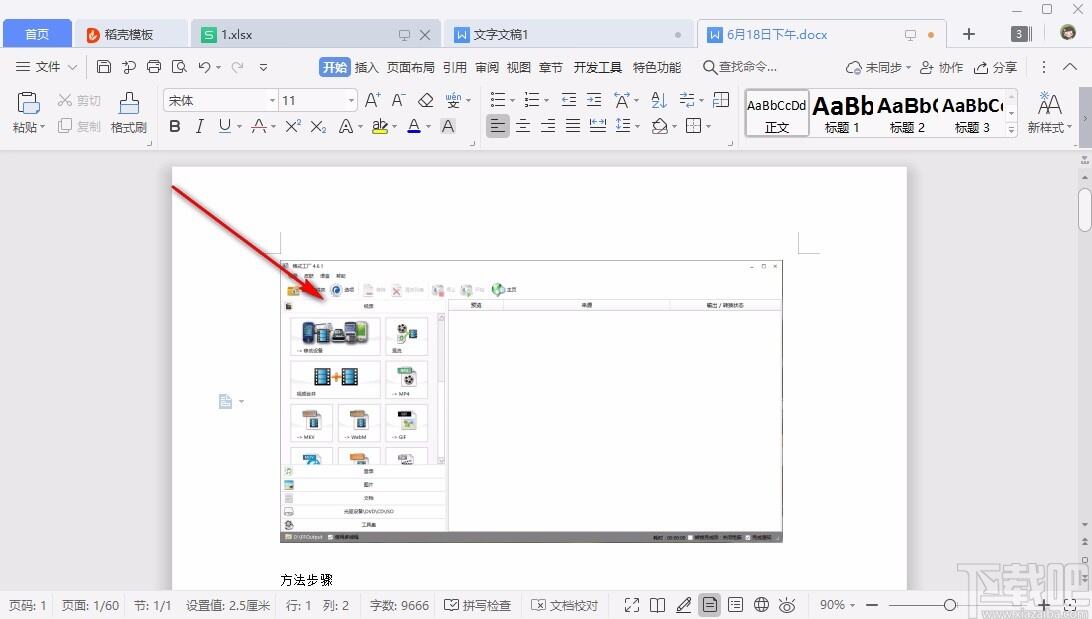Click the Format Painter (格式刷) icon
This screenshot has width=1092, height=619.
tap(129, 112)
